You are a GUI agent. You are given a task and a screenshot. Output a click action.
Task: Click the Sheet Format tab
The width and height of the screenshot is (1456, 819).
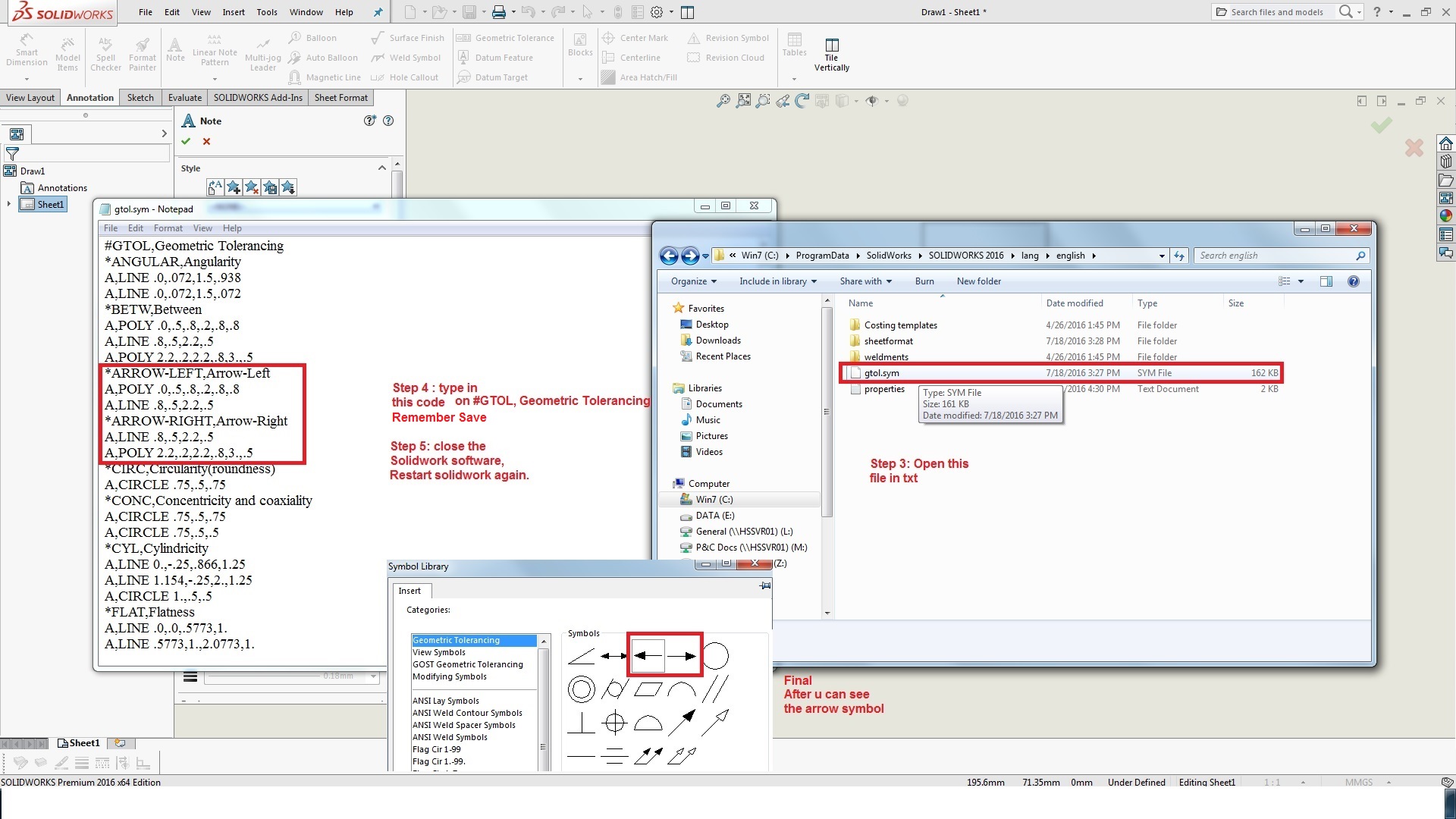tap(340, 97)
